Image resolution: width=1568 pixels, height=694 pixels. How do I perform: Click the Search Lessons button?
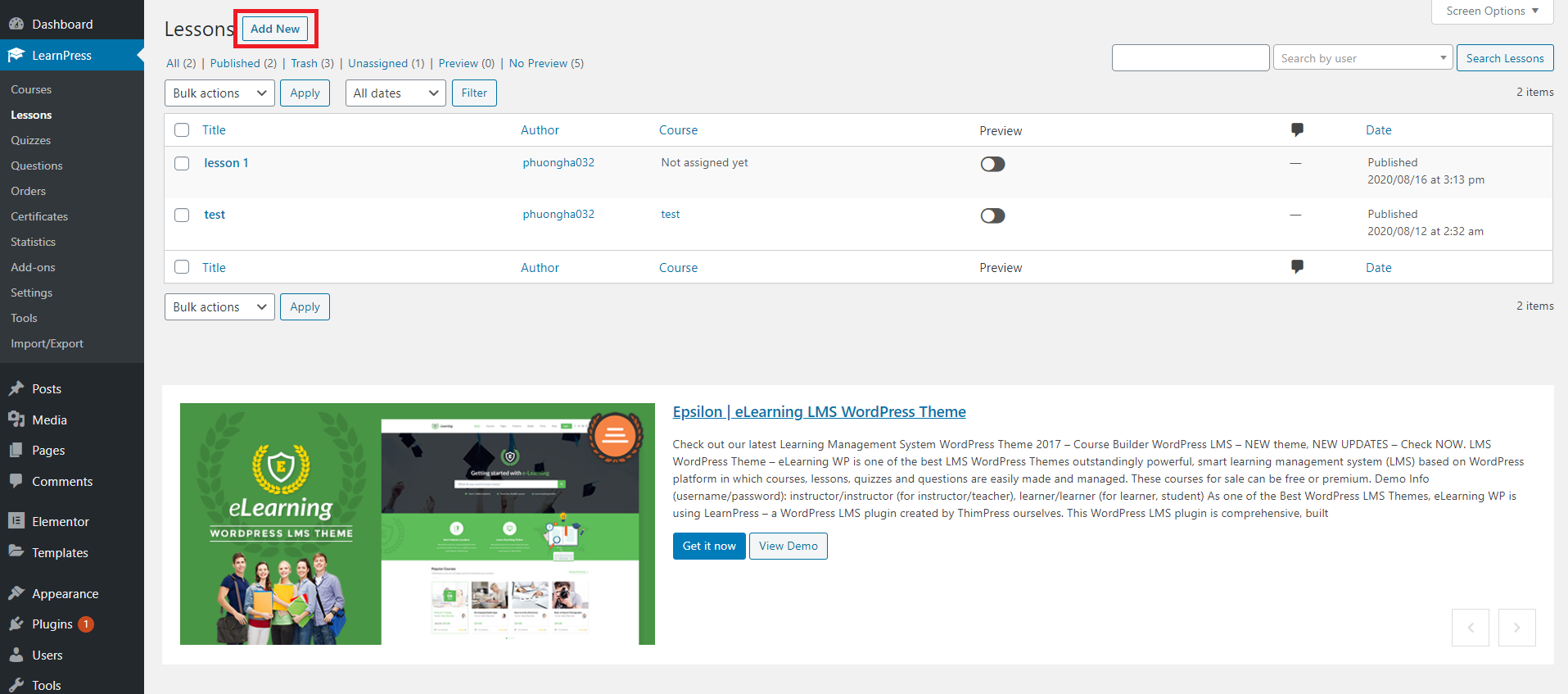coord(1505,58)
